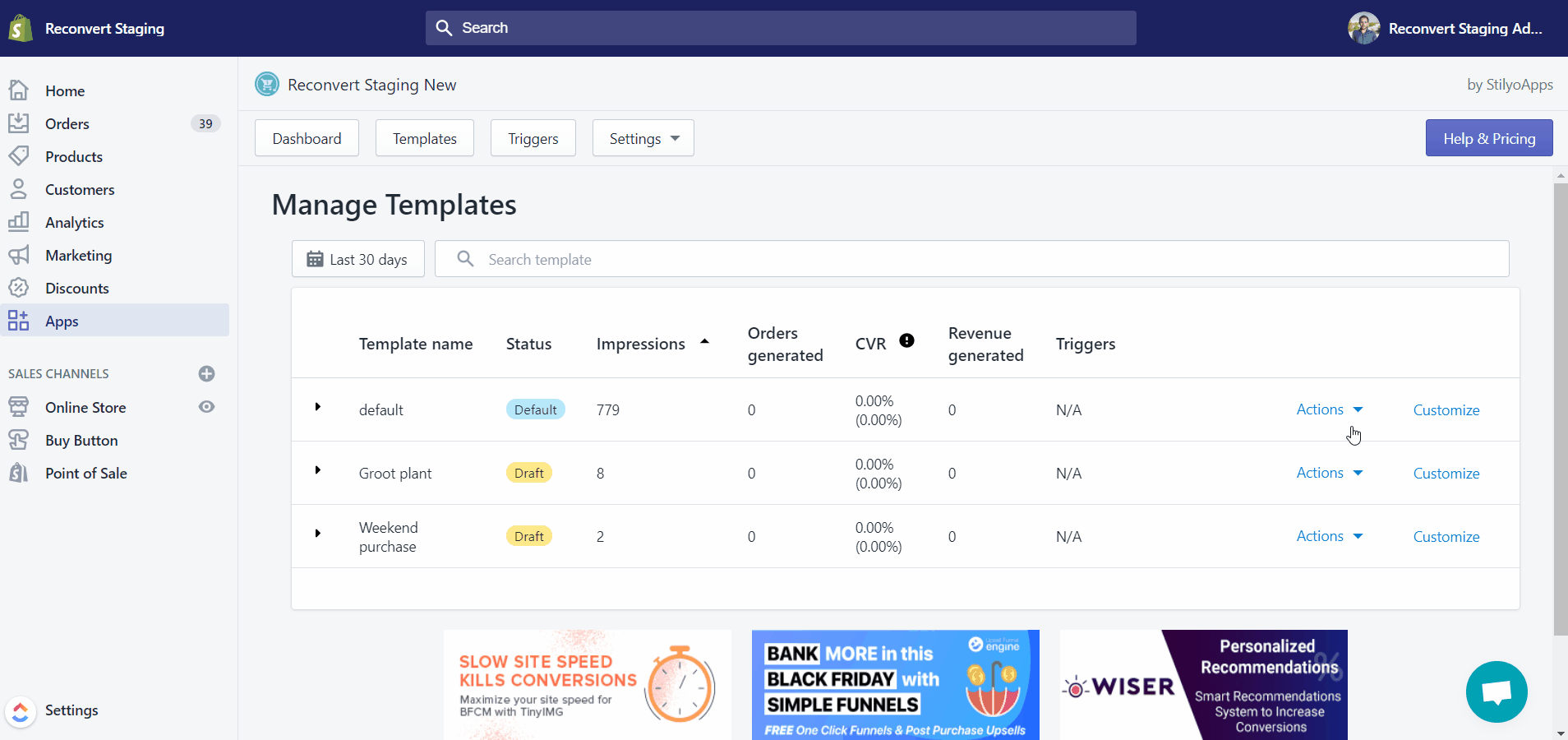This screenshot has width=1568, height=740.
Task: Expand the Groot plant template row
Action: click(318, 470)
